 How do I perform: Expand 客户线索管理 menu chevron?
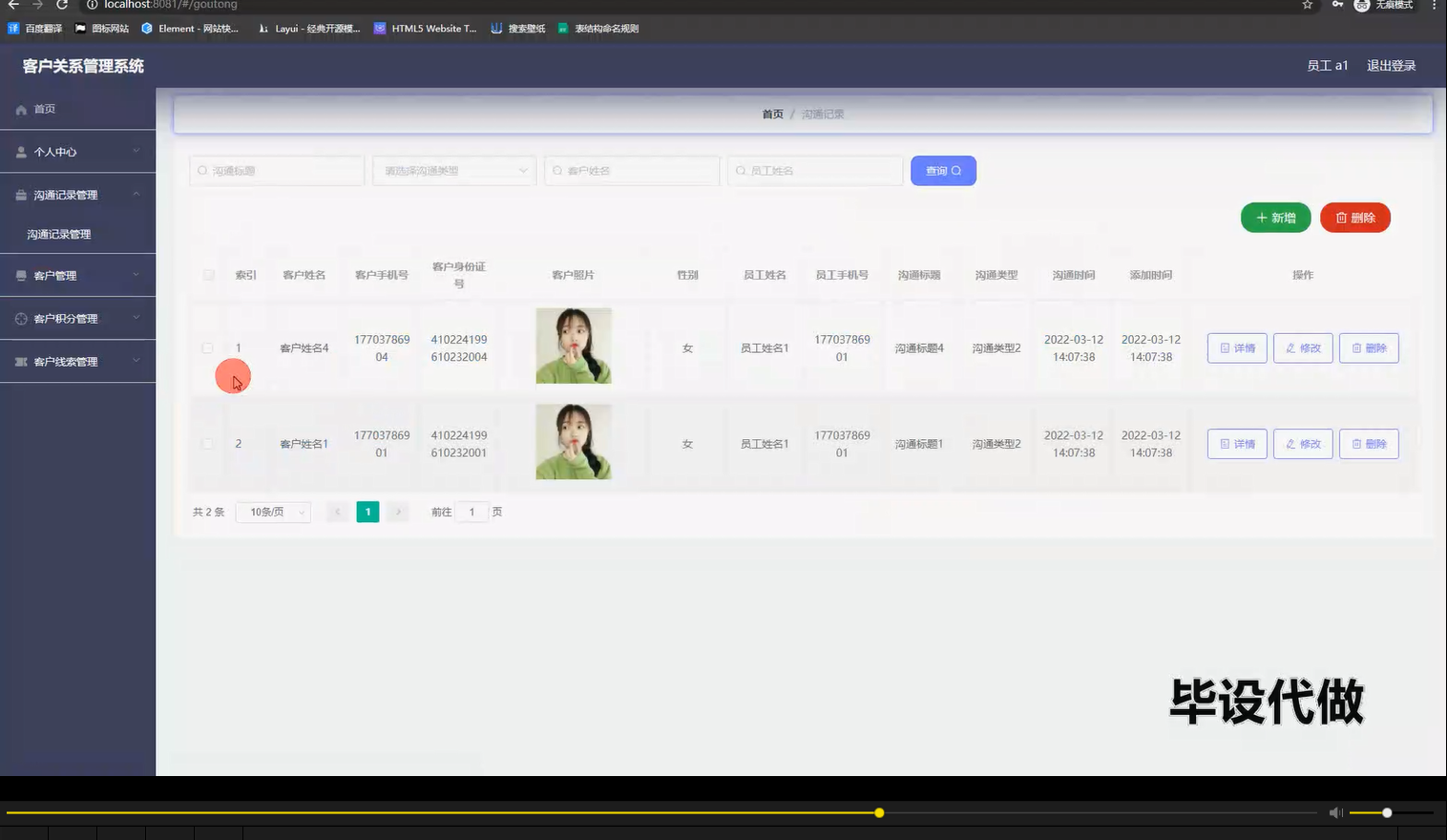click(136, 361)
